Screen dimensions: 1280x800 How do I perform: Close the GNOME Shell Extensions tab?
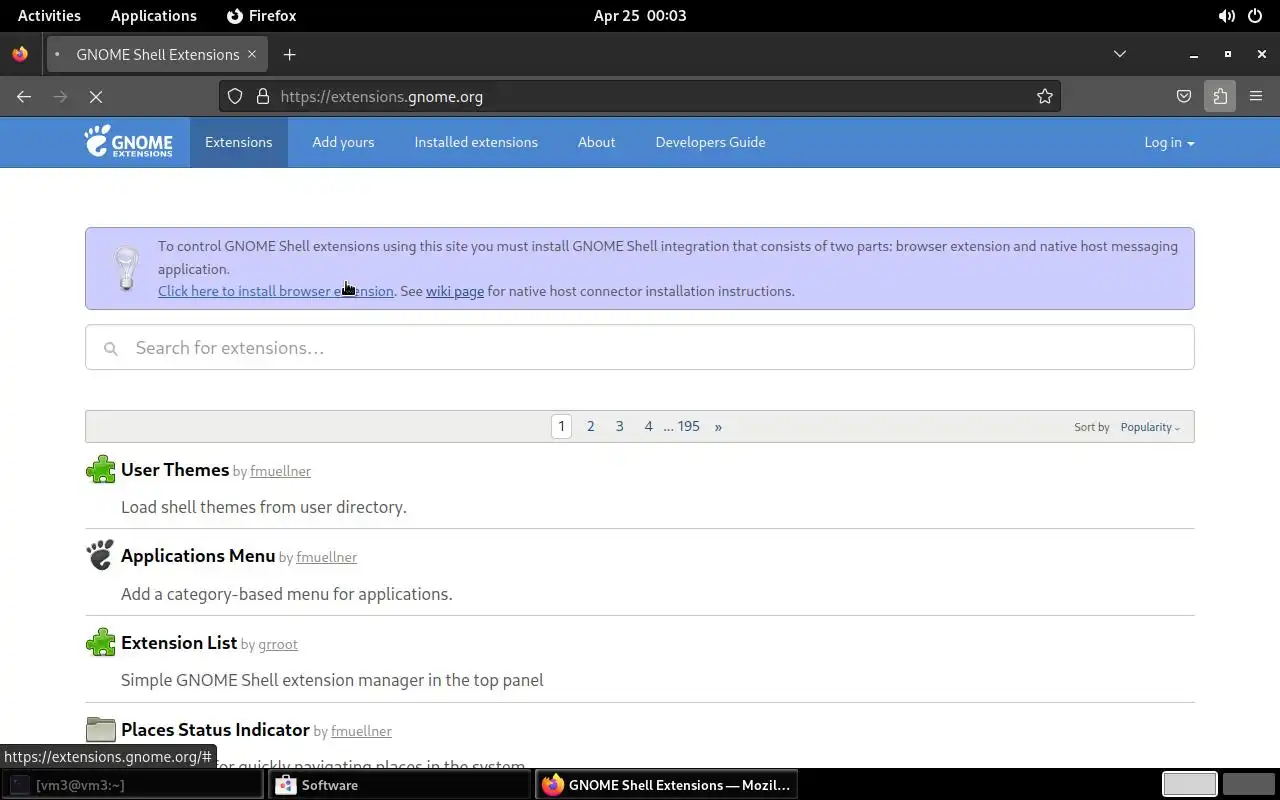[252, 54]
